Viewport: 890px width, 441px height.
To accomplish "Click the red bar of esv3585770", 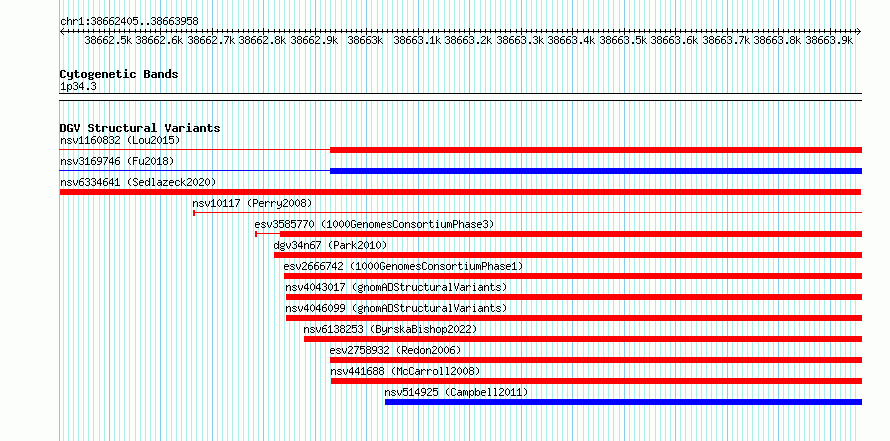I will (x=571, y=234).
